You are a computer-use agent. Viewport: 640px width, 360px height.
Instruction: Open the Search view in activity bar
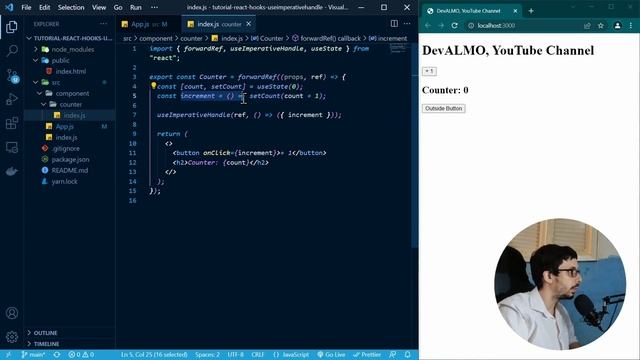12,51
